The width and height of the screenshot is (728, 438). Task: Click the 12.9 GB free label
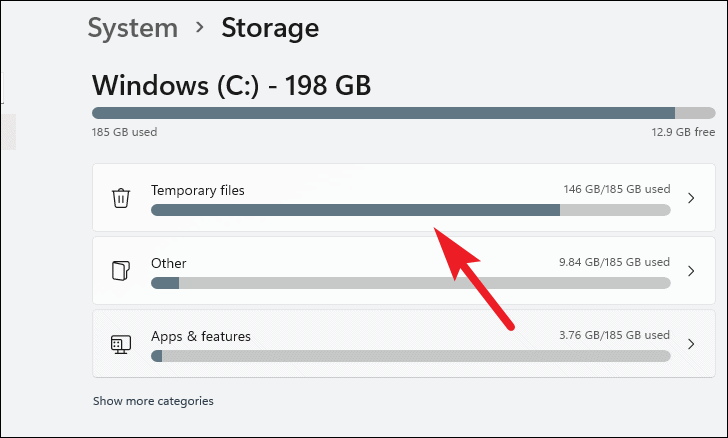[x=683, y=132]
